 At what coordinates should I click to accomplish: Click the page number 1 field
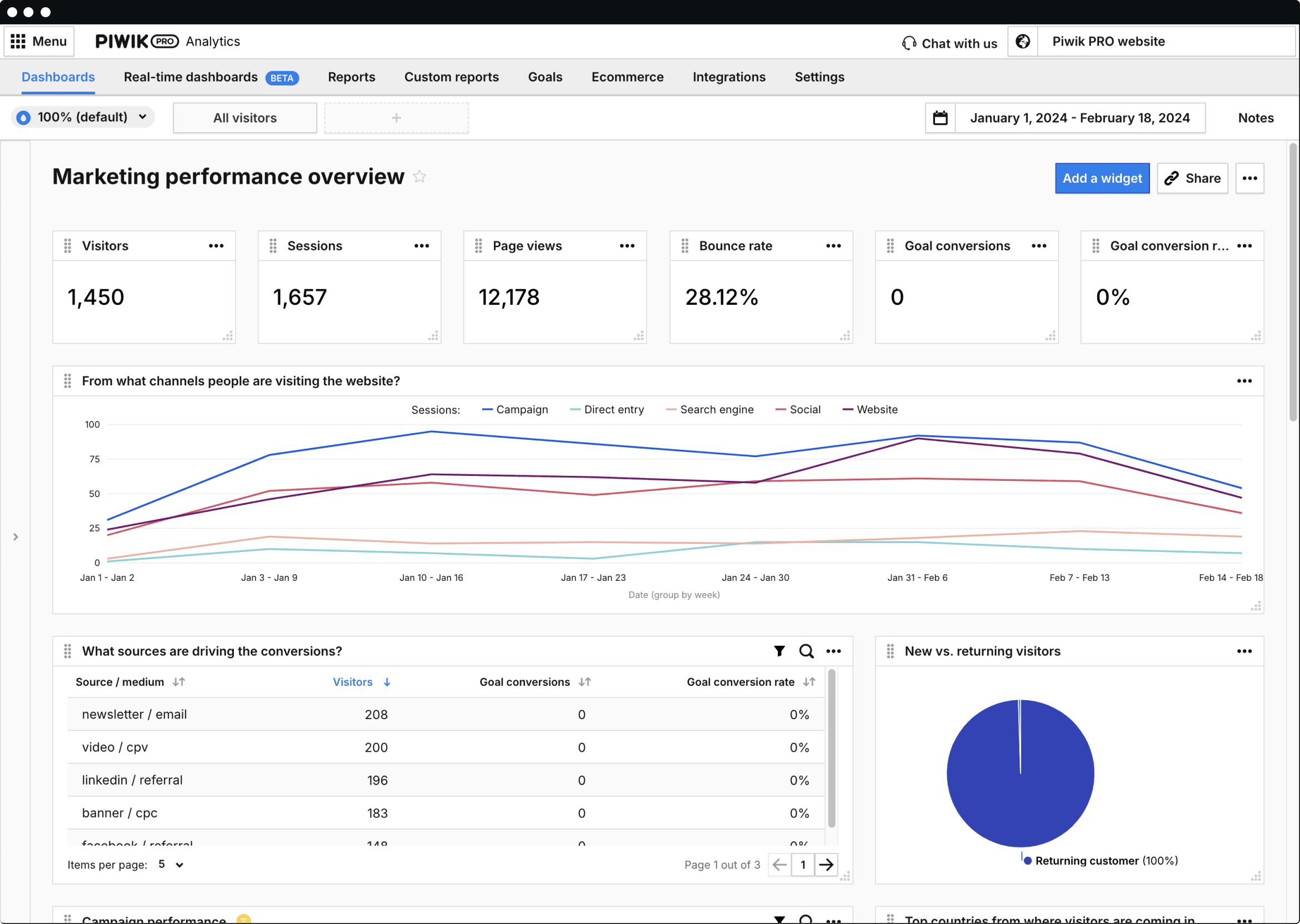click(803, 865)
